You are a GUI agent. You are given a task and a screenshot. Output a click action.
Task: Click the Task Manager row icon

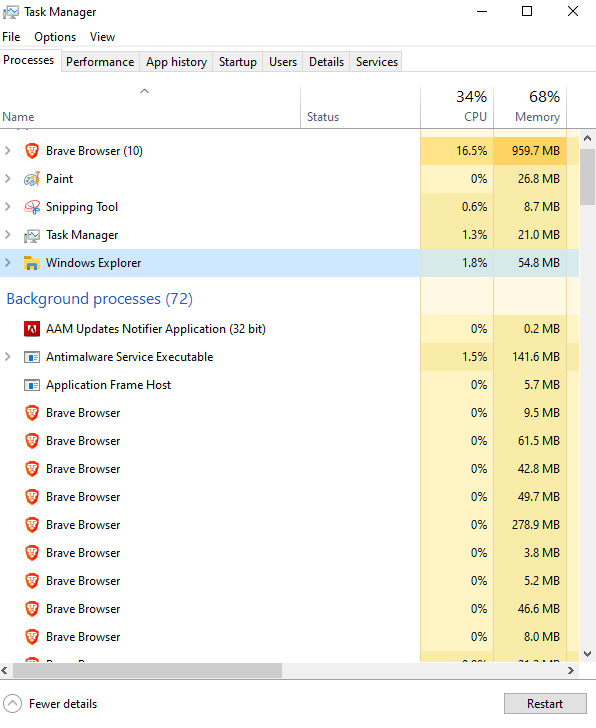[32, 235]
